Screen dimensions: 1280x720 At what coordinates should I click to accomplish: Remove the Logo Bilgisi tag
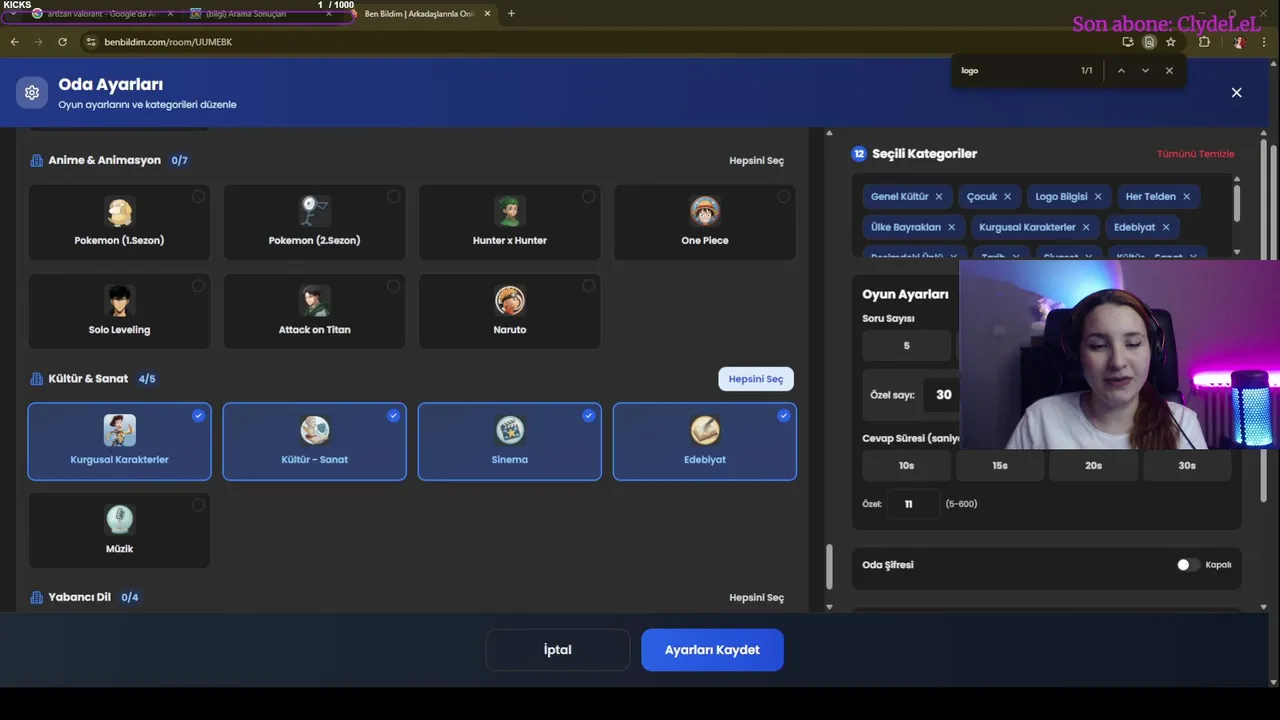pyautogui.click(x=1098, y=197)
